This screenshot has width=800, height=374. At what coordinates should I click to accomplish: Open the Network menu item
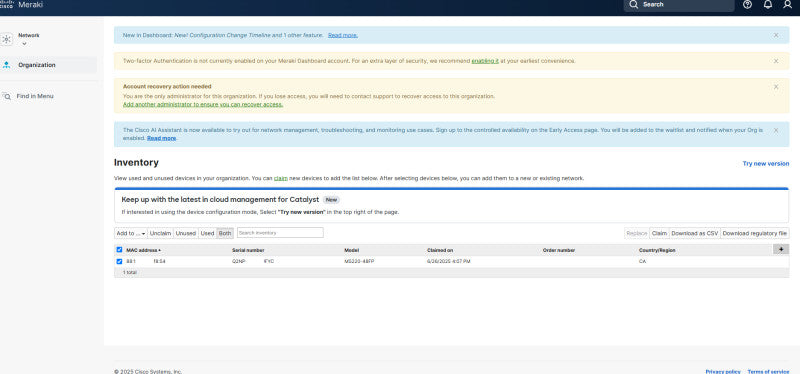[29, 36]
